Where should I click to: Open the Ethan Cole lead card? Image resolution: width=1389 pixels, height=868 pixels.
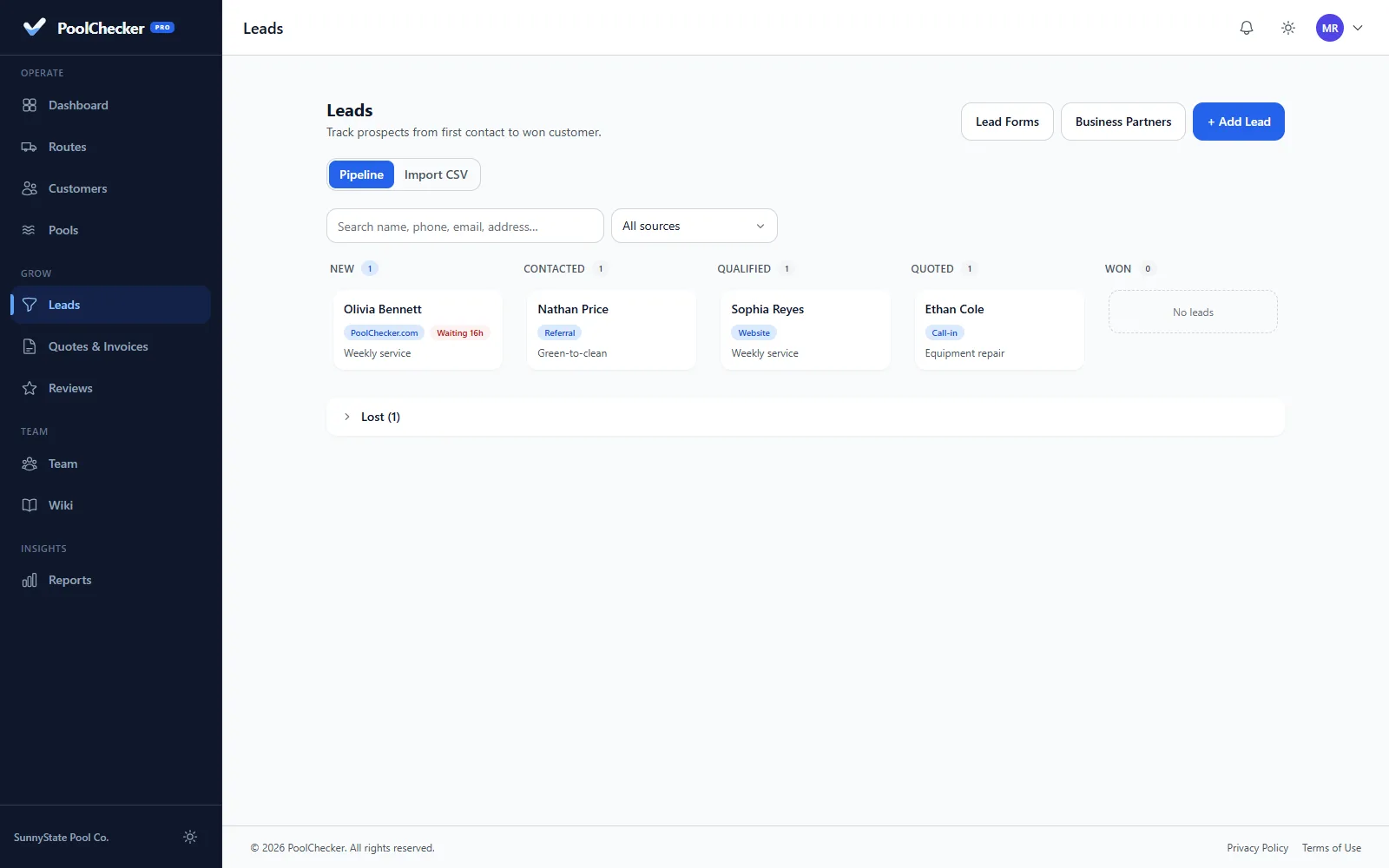pyautogui.click(x=999, y=330)
